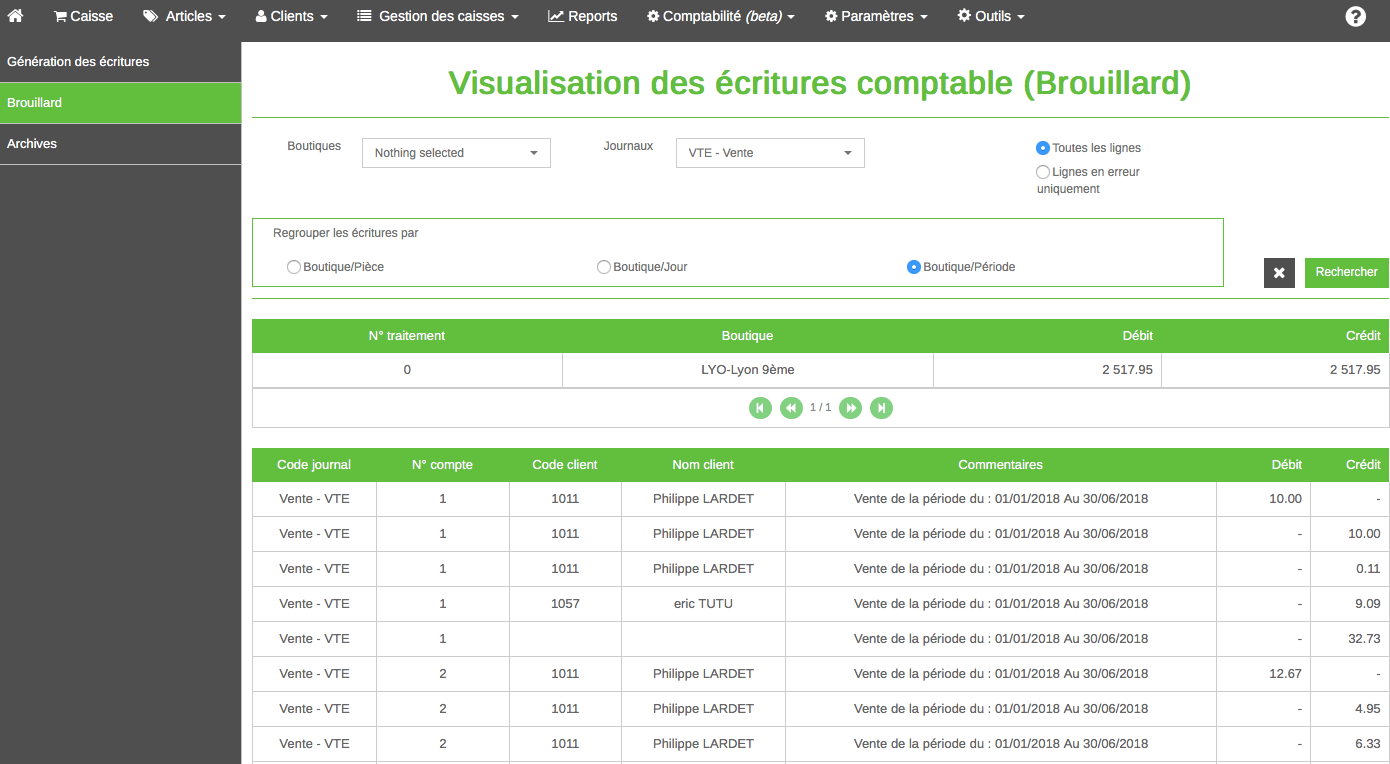Expand the Outils menu
This screenshot has height=764, width=1390.
pos(991,16)
